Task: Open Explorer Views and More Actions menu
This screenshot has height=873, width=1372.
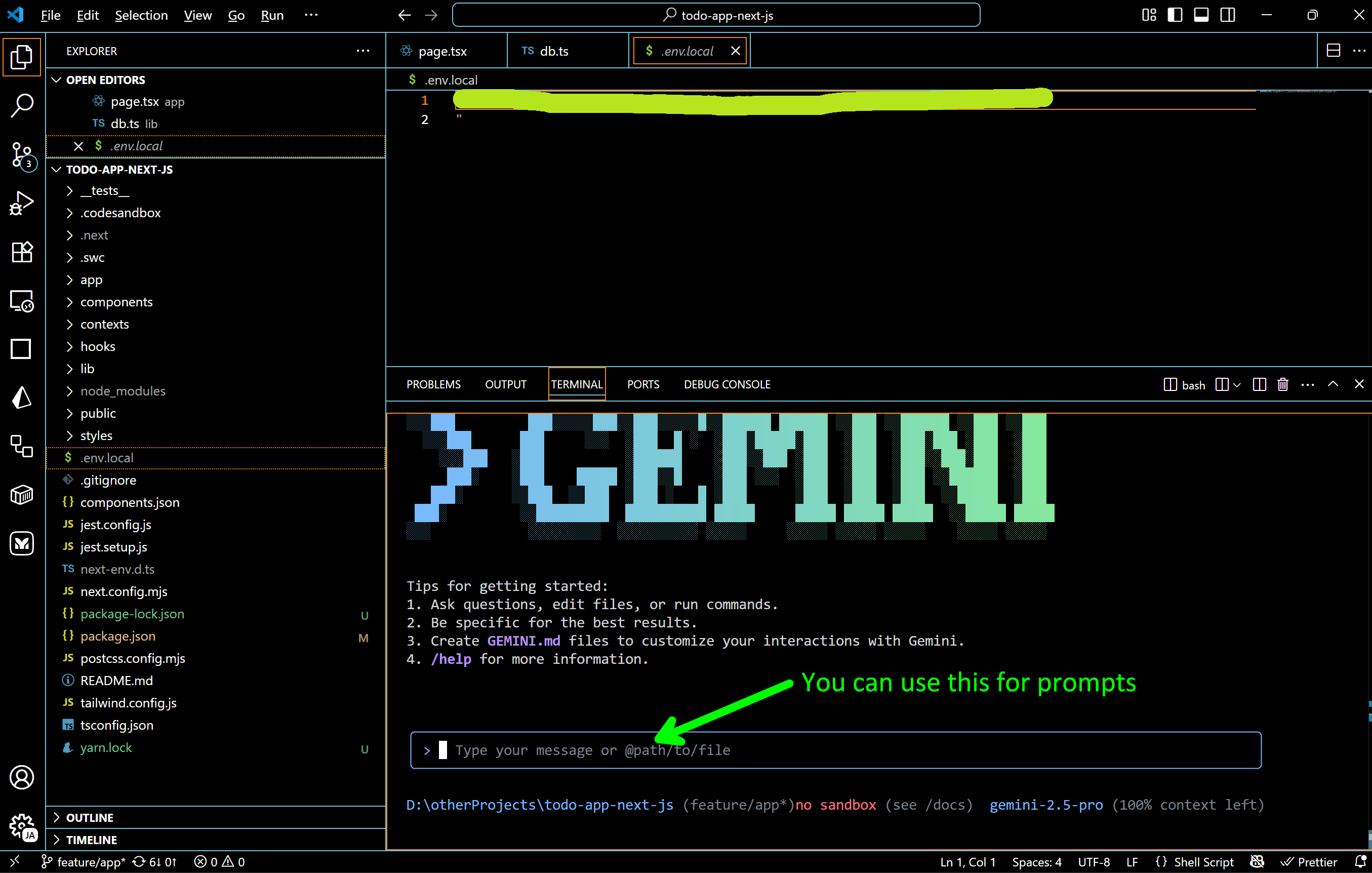Action: 363,51
